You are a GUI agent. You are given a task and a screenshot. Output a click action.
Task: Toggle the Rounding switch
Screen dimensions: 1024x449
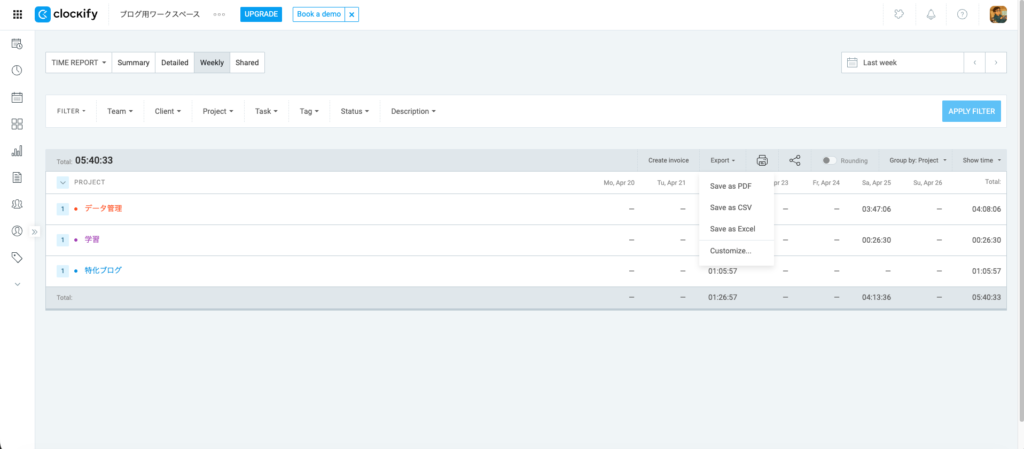[829, 160]
